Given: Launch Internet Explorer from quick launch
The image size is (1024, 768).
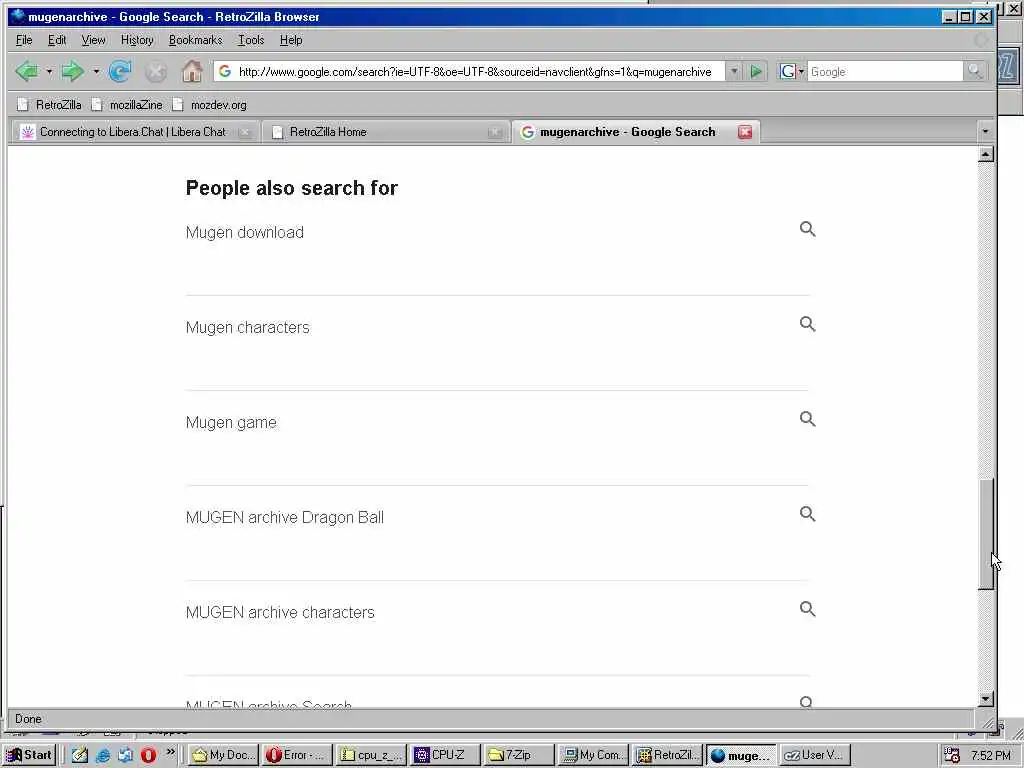Looking at the screenshot, I should 103,755.
